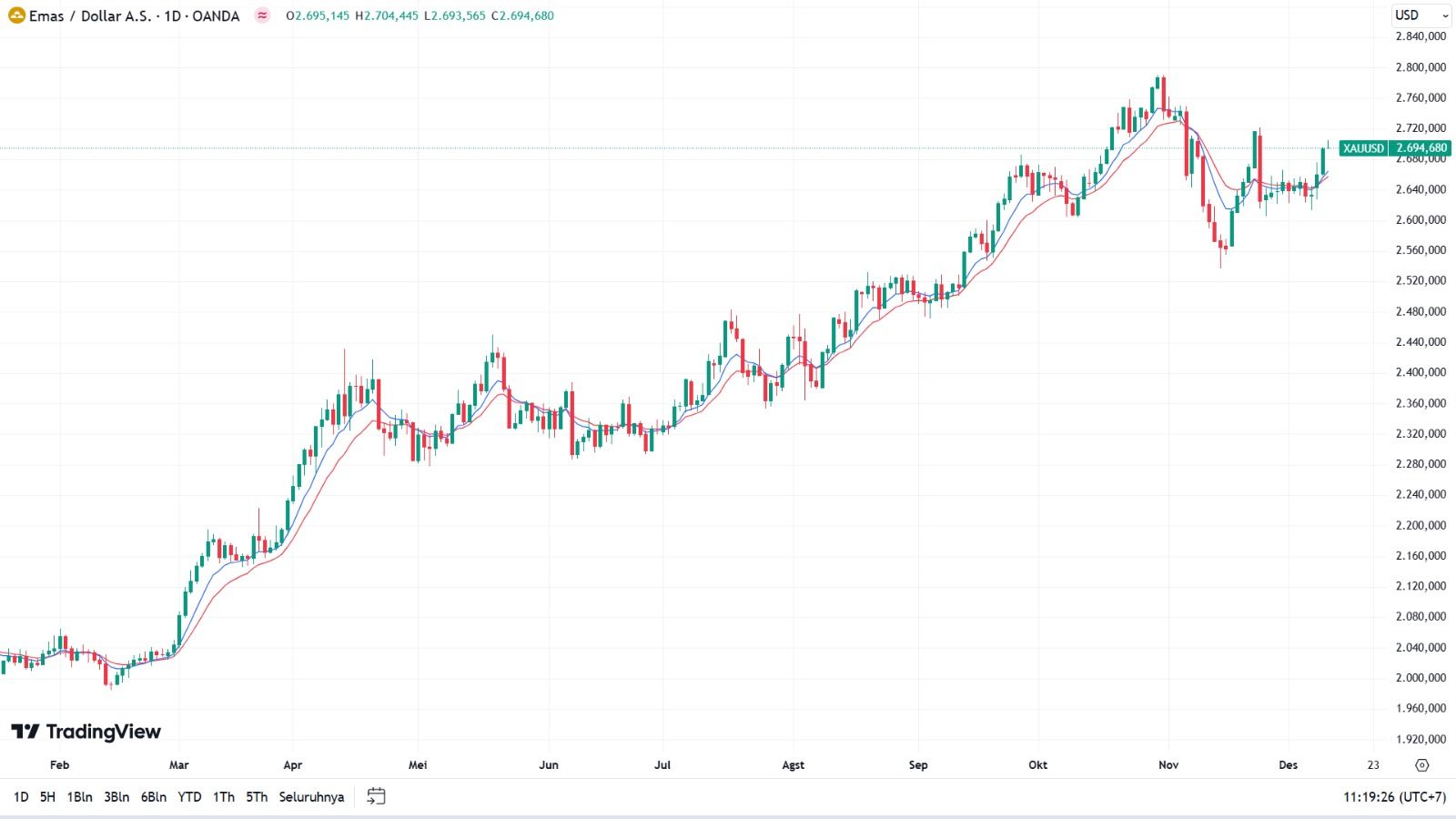Click the gold symbol icon beside Emas

coord(16,15)
